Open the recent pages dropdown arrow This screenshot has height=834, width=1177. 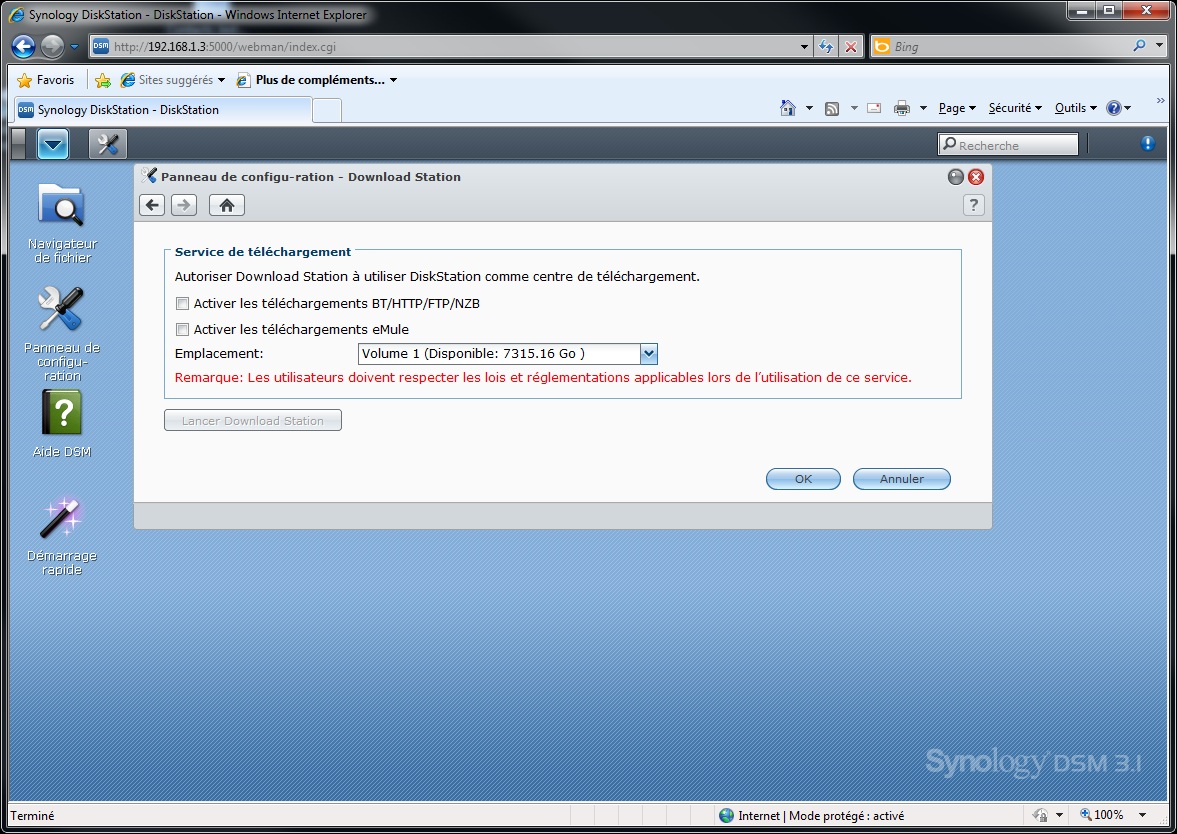[x=74, y=47]
